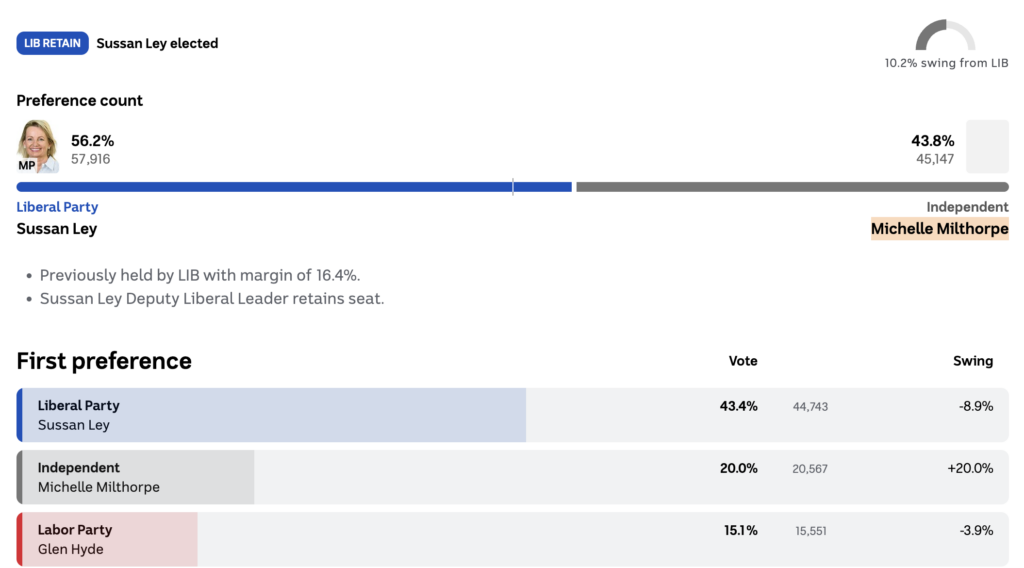Select the Labor Party Glen Hyde row
Screen dimensions: 1024x568
512,539
